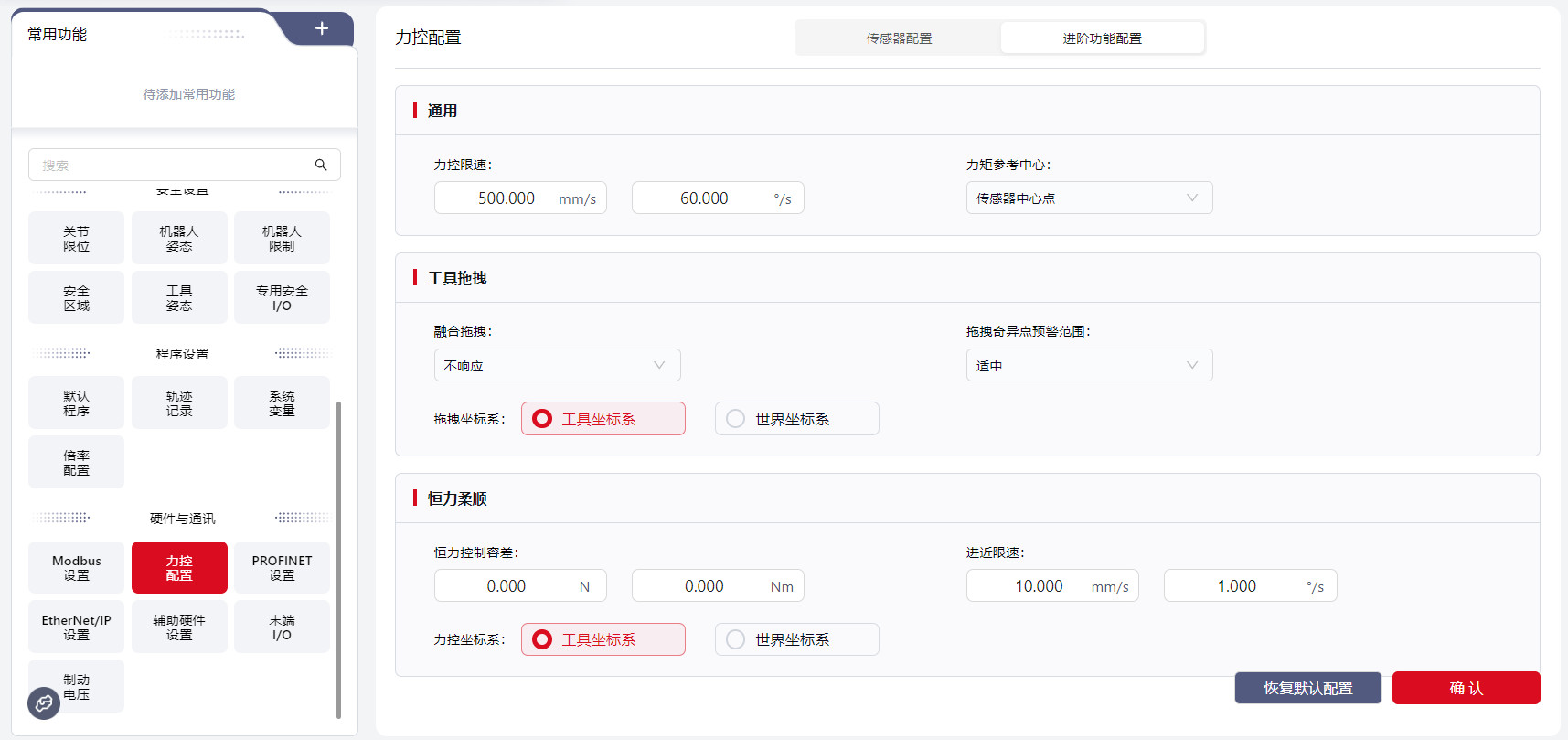The width and height of the screenshot is (1568, 740).
Task: Click the 恢复默认配置 button
Action: [x=1307, y=688]
